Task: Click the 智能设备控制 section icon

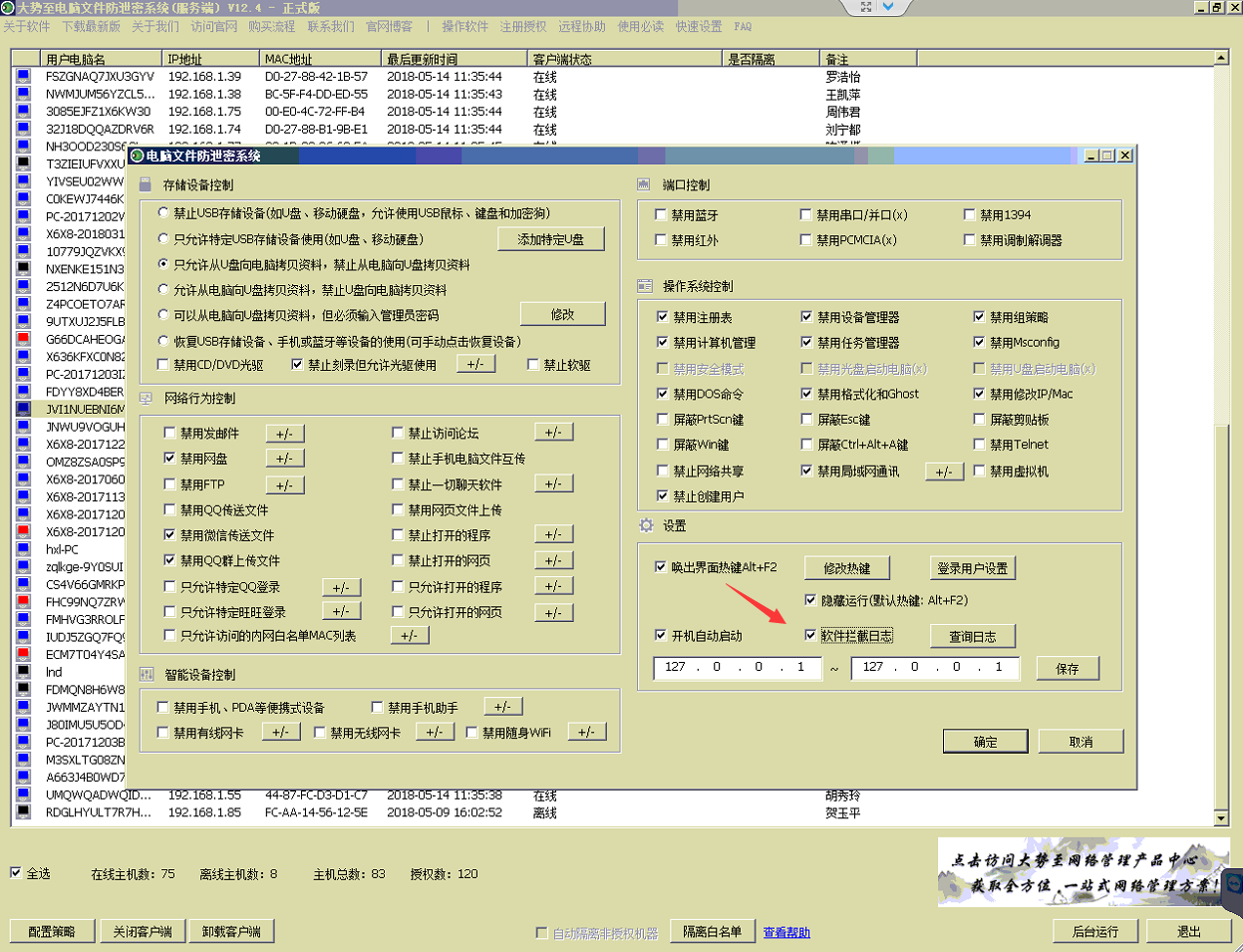Action: click(x=146, y=675)
